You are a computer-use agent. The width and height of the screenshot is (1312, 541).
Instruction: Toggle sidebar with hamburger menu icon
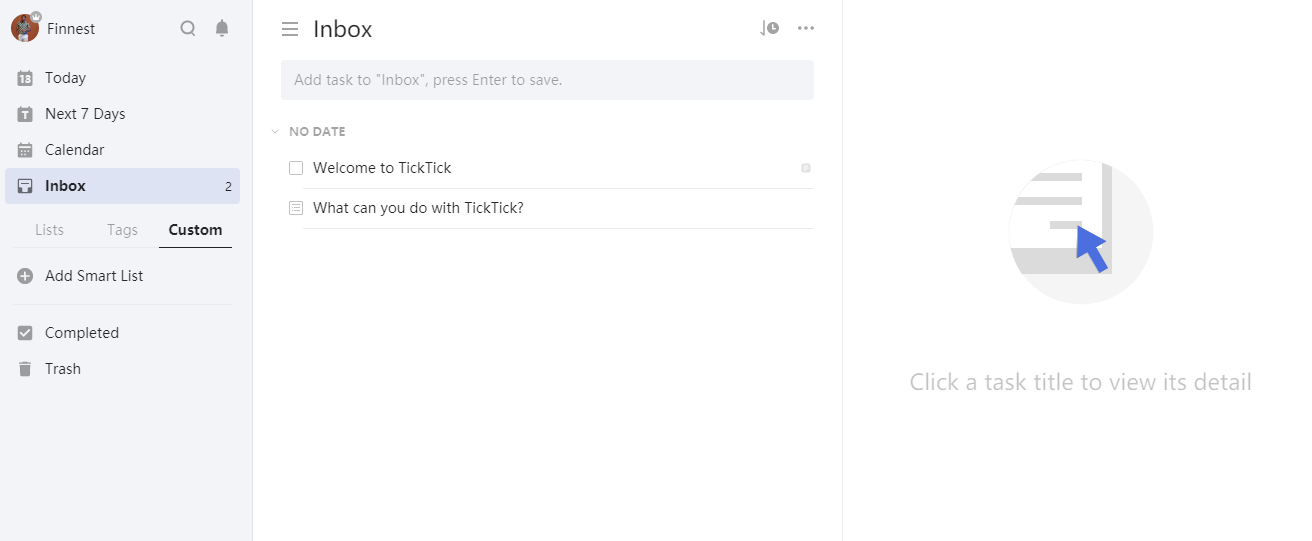tap(290, 29)
